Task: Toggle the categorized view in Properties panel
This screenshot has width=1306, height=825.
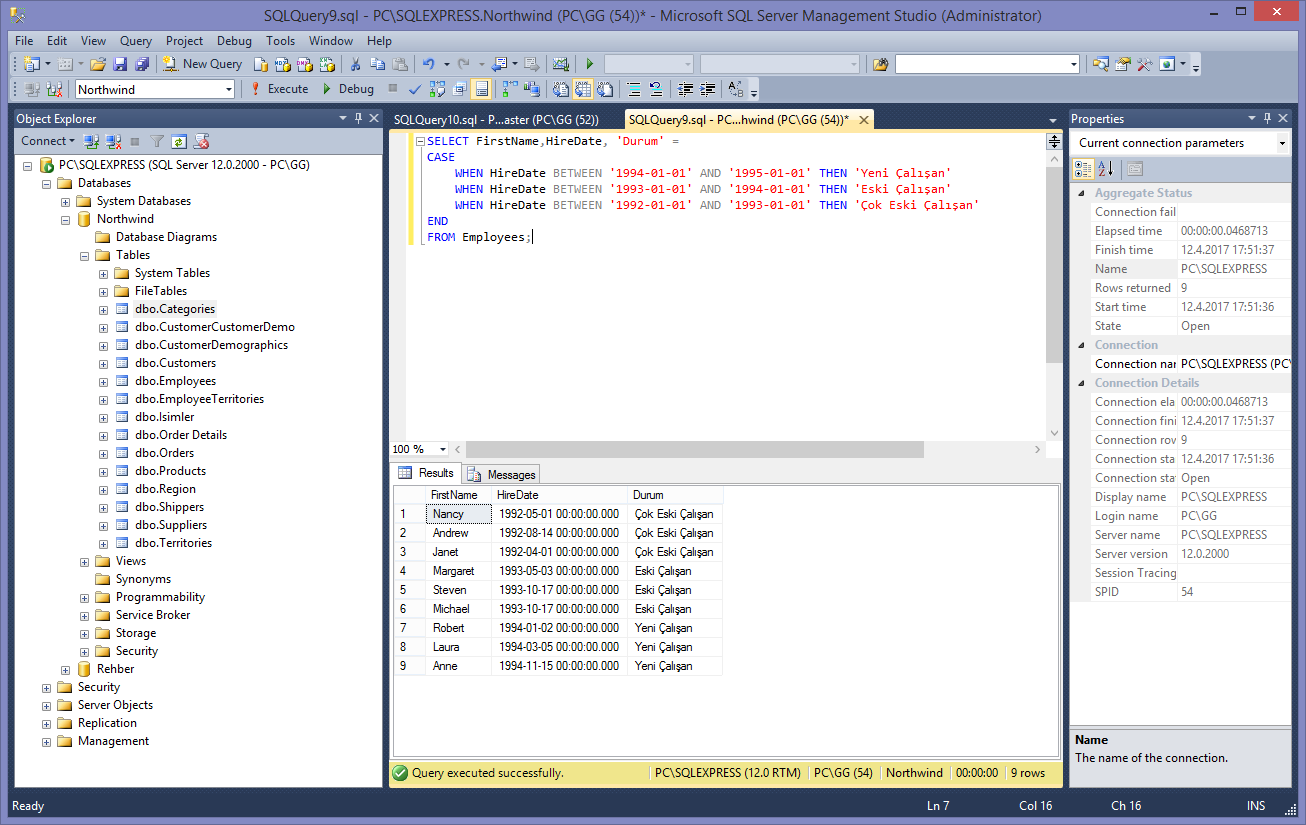Action: tap(1084, 167)
